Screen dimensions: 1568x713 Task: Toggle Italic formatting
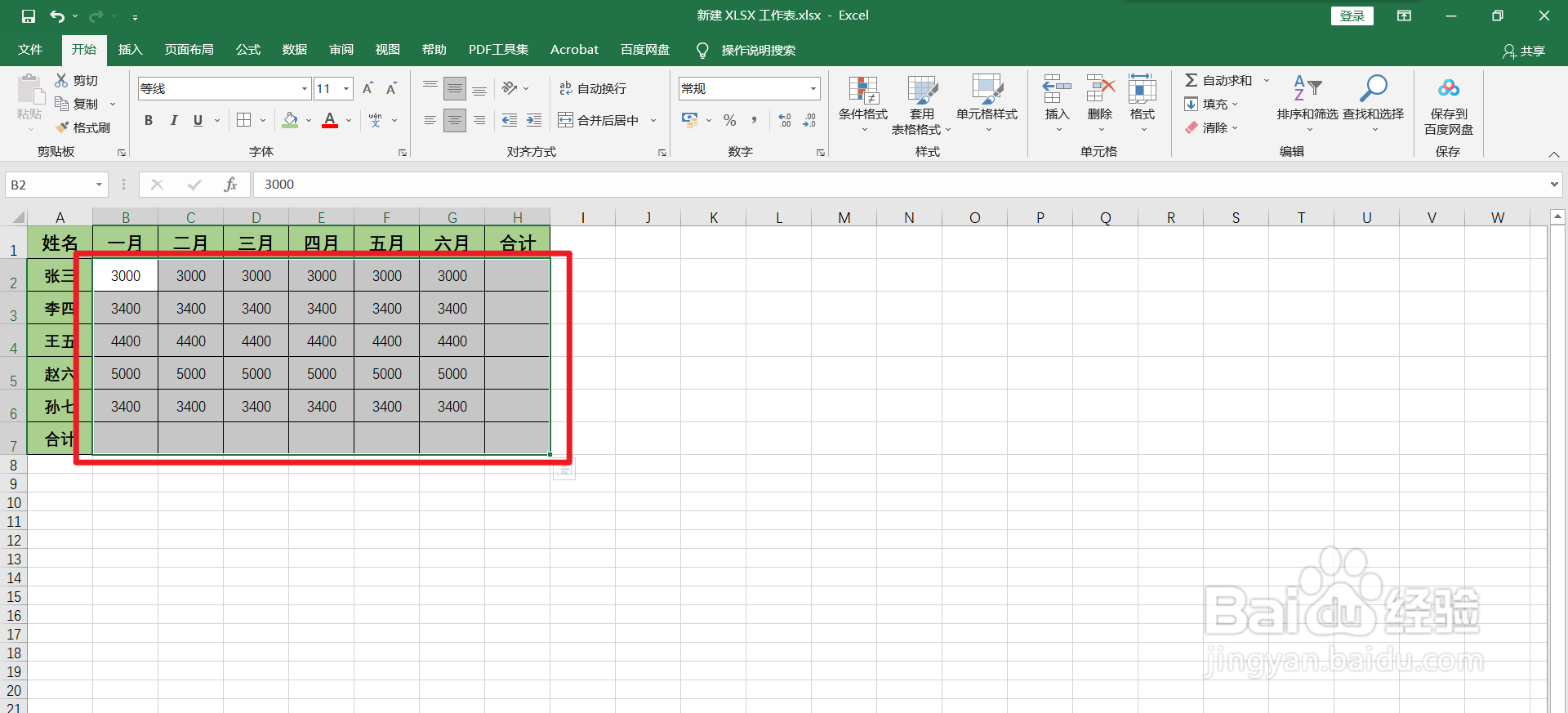click(173, 120)
